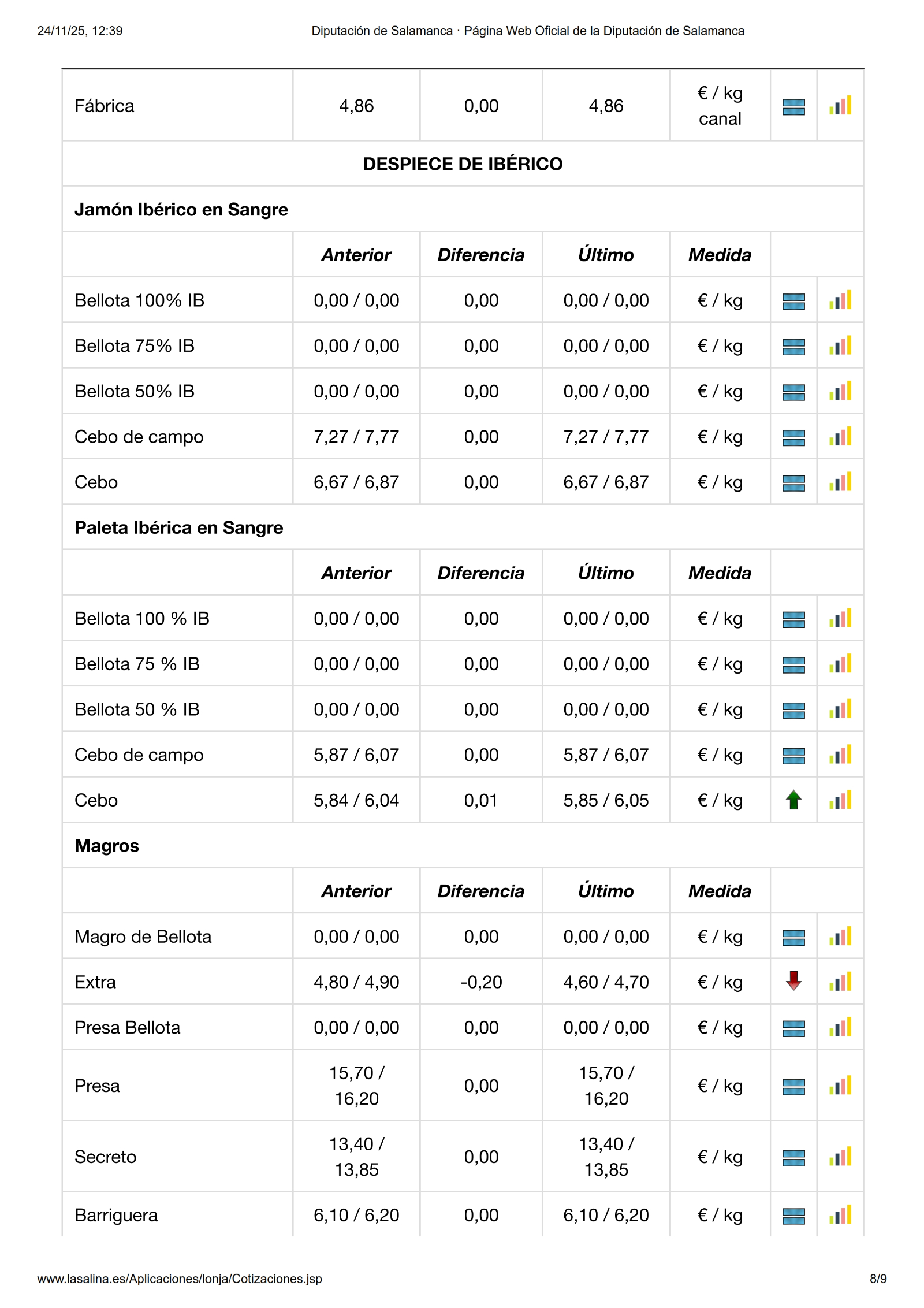Screen dimensions: 924x1308
Task: Click the Paleta Ibérica en Sangre heading
Action: (x=179, y=527)
